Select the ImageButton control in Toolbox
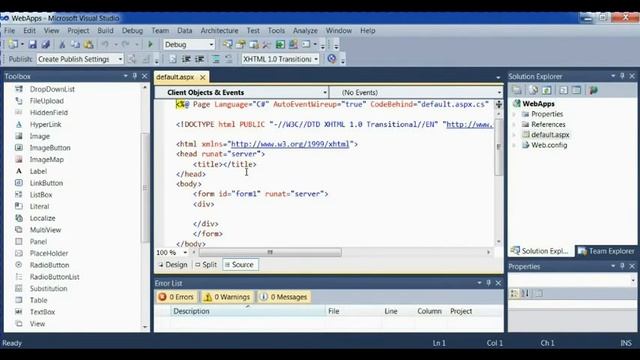Viewport: 640px width, 360px height. [50, 148]
